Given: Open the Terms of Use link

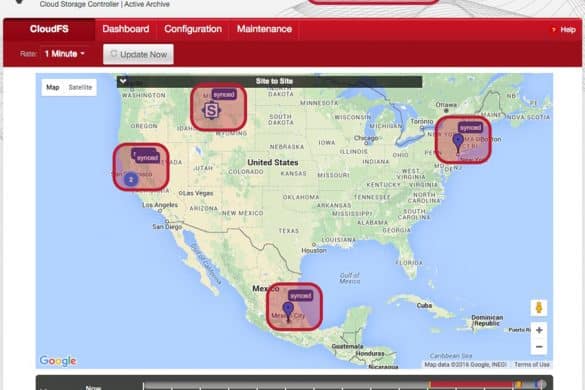Looking at the screenshot, I should pyautogui.click(x=532, y=364).
